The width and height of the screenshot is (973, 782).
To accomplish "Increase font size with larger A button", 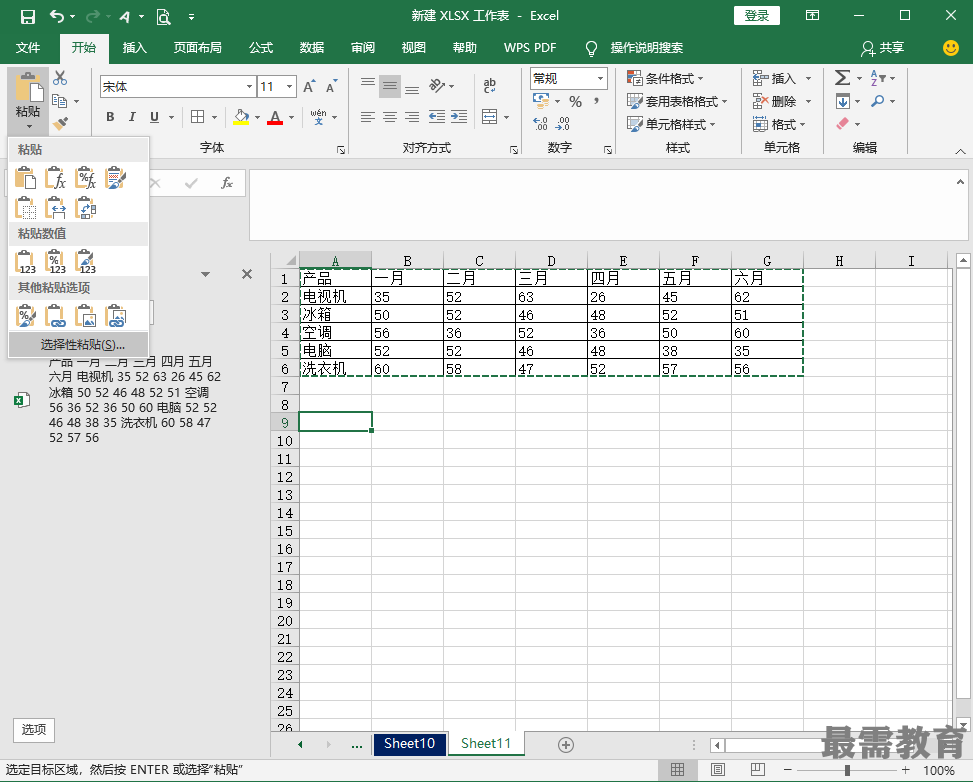I will pos(309,87).
